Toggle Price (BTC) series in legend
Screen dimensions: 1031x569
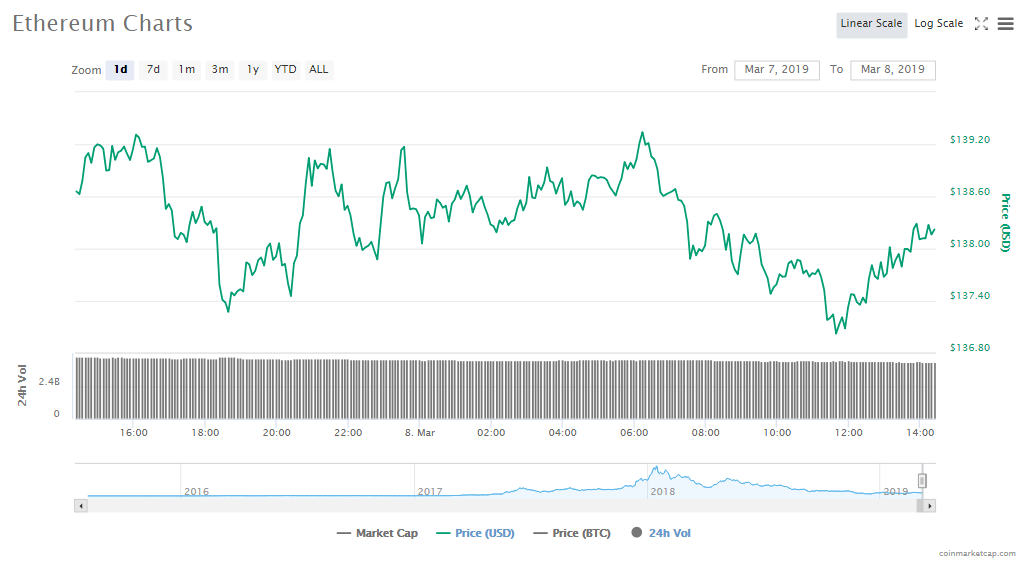(572, 533)
